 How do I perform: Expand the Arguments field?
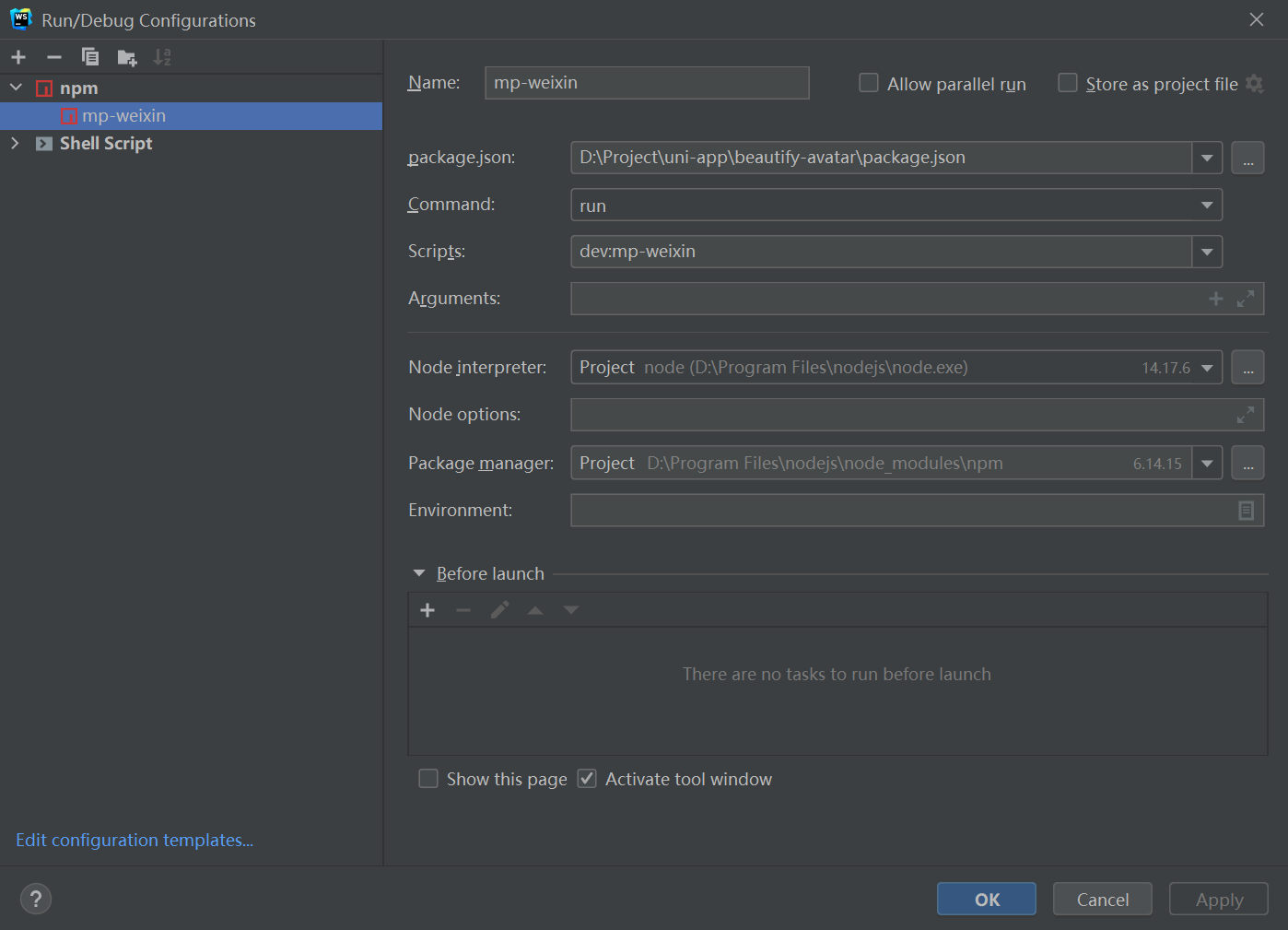(x=1246, y=299)
